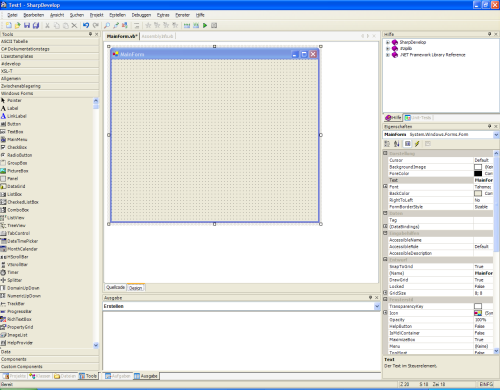Select the ProgressBar control in the toolbox
The width and height of the screenshot is (500, 390).
pyautogui.click(x=16, y=311)
